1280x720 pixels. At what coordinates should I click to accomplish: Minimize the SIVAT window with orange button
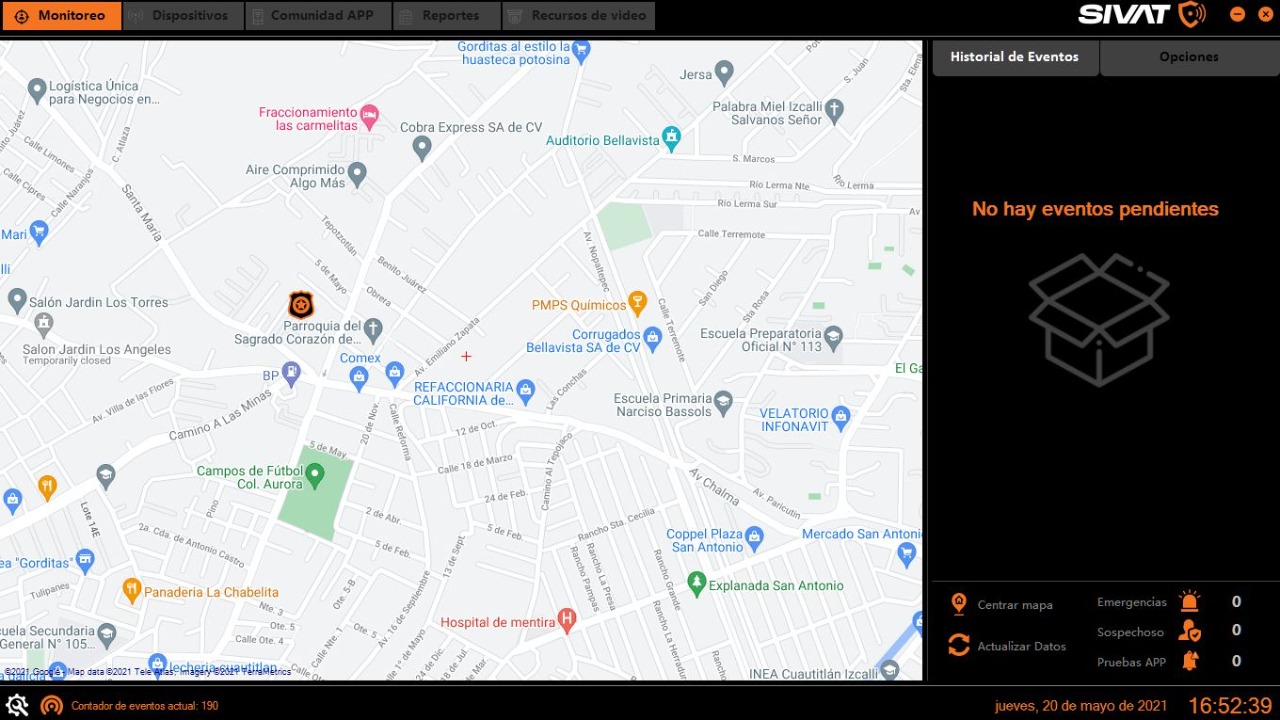point(1238,14)
